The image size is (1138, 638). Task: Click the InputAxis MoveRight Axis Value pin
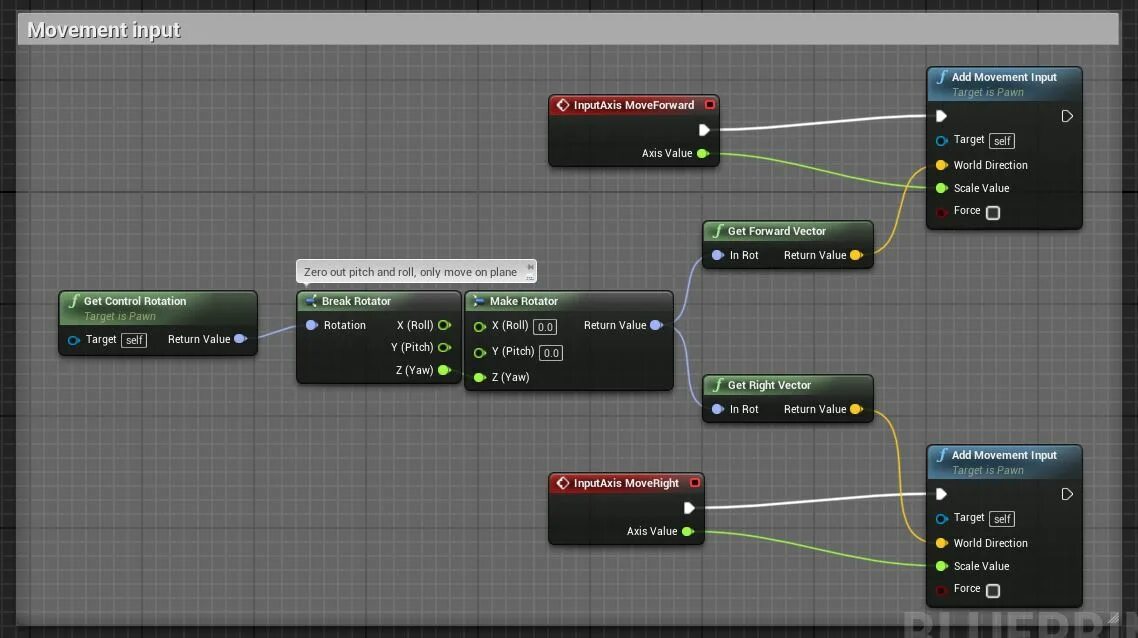click(688, 531)
